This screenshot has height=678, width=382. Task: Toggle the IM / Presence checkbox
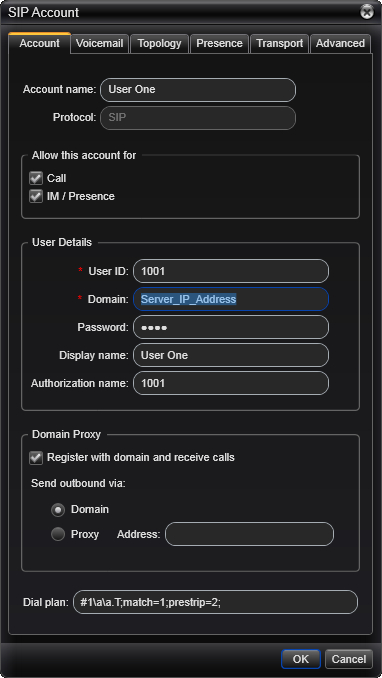pos(36,196)
